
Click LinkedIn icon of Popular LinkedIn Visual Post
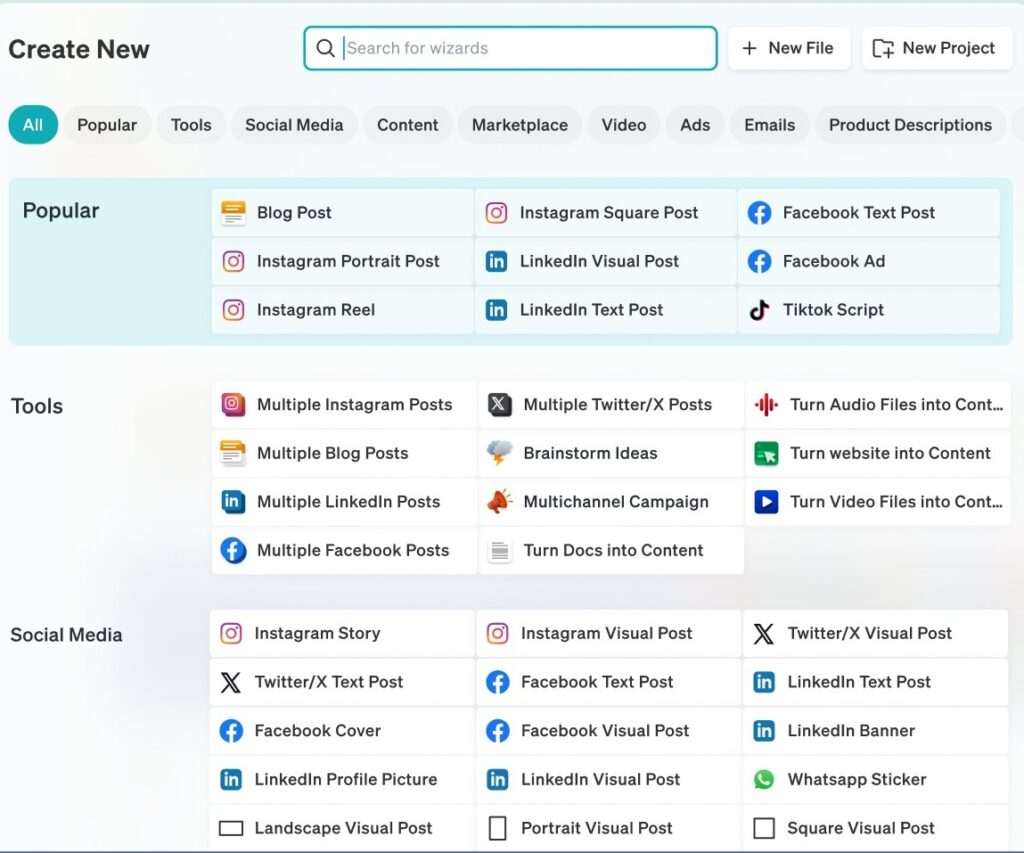(496, 261)
